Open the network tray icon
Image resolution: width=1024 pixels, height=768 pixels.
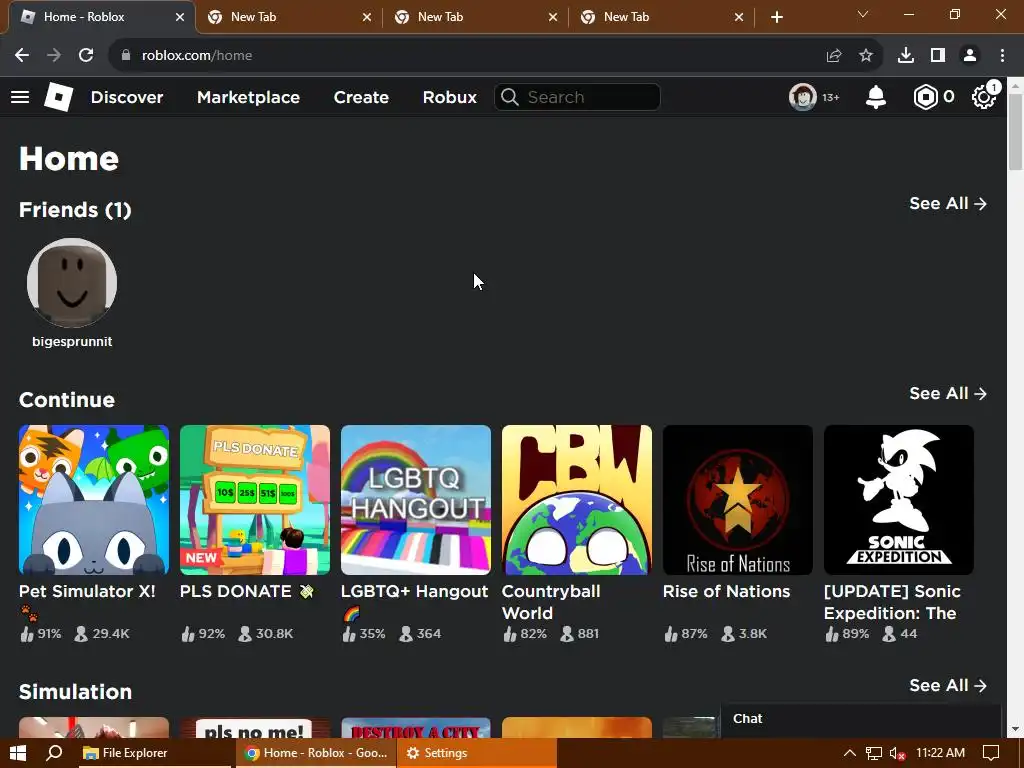coord(874,753)
